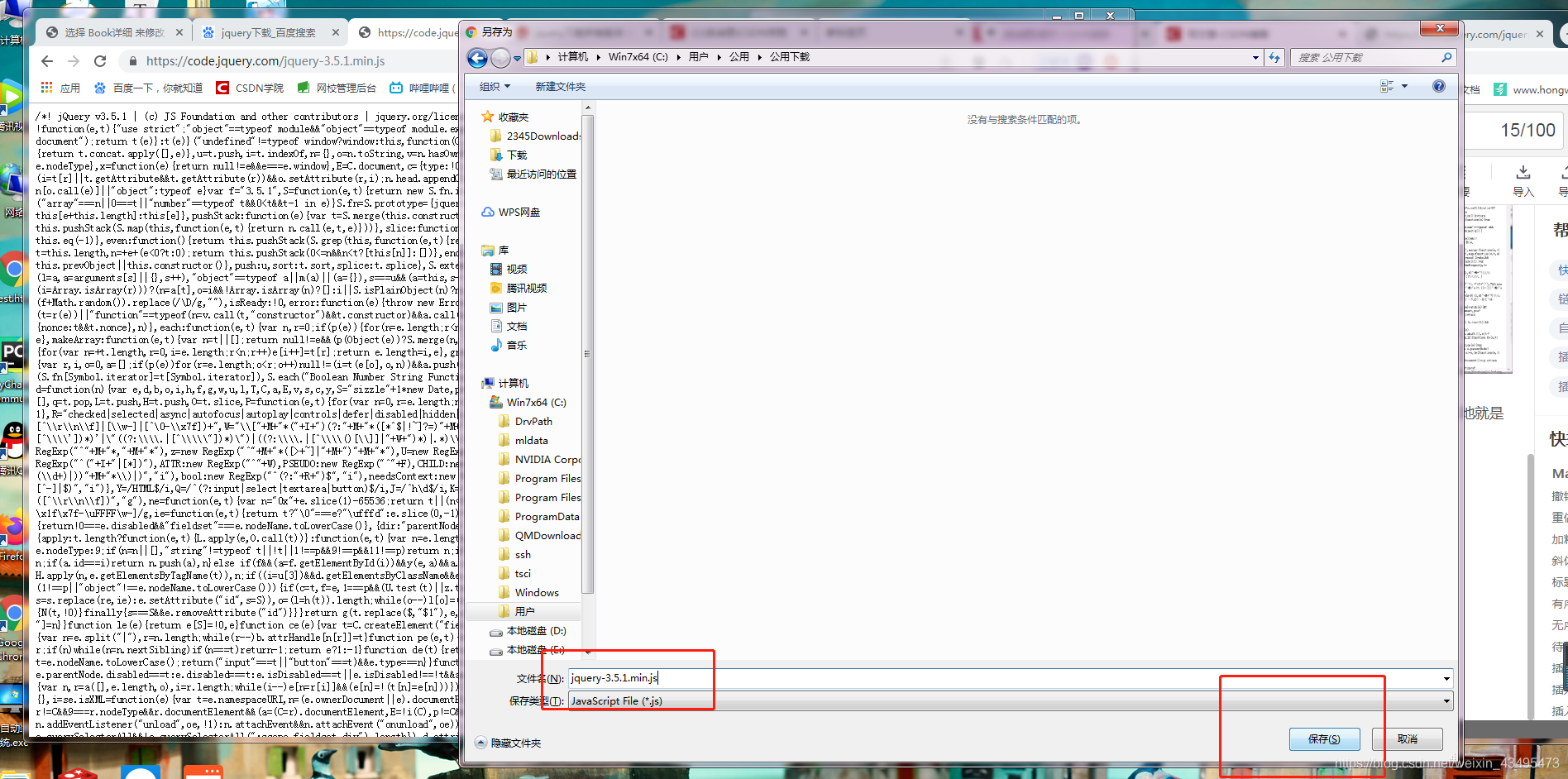This screenshot has height=779, width=1568.
Task: Click Chrome's back arrow
Action: [x=47, y=61]
